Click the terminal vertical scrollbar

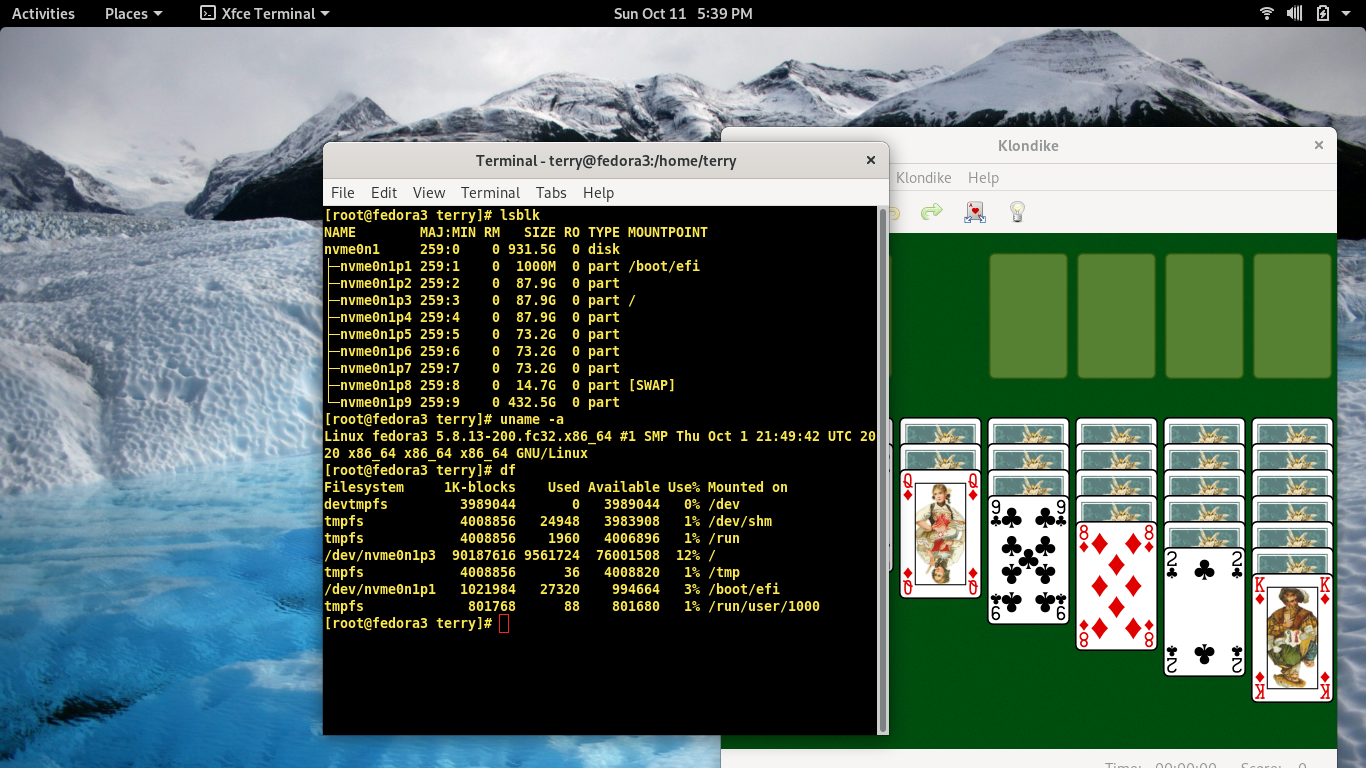882,470
